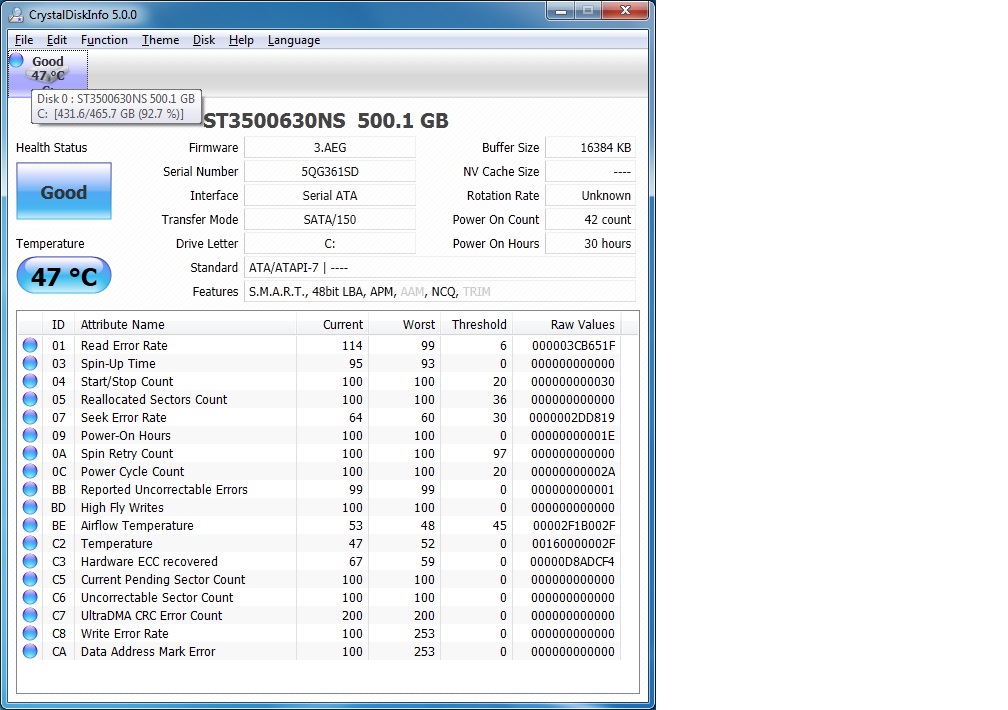The height and width of the screenshot is (710, 1008).
Task: Click the CrystalDiskInfo app icon in title bar
Action: (16, 14)
